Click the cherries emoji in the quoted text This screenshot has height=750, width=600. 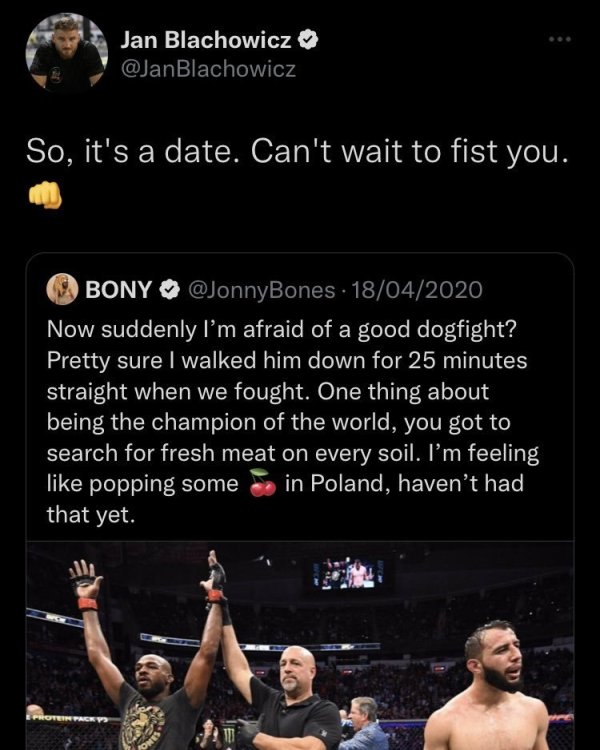(x=263, y=483)
